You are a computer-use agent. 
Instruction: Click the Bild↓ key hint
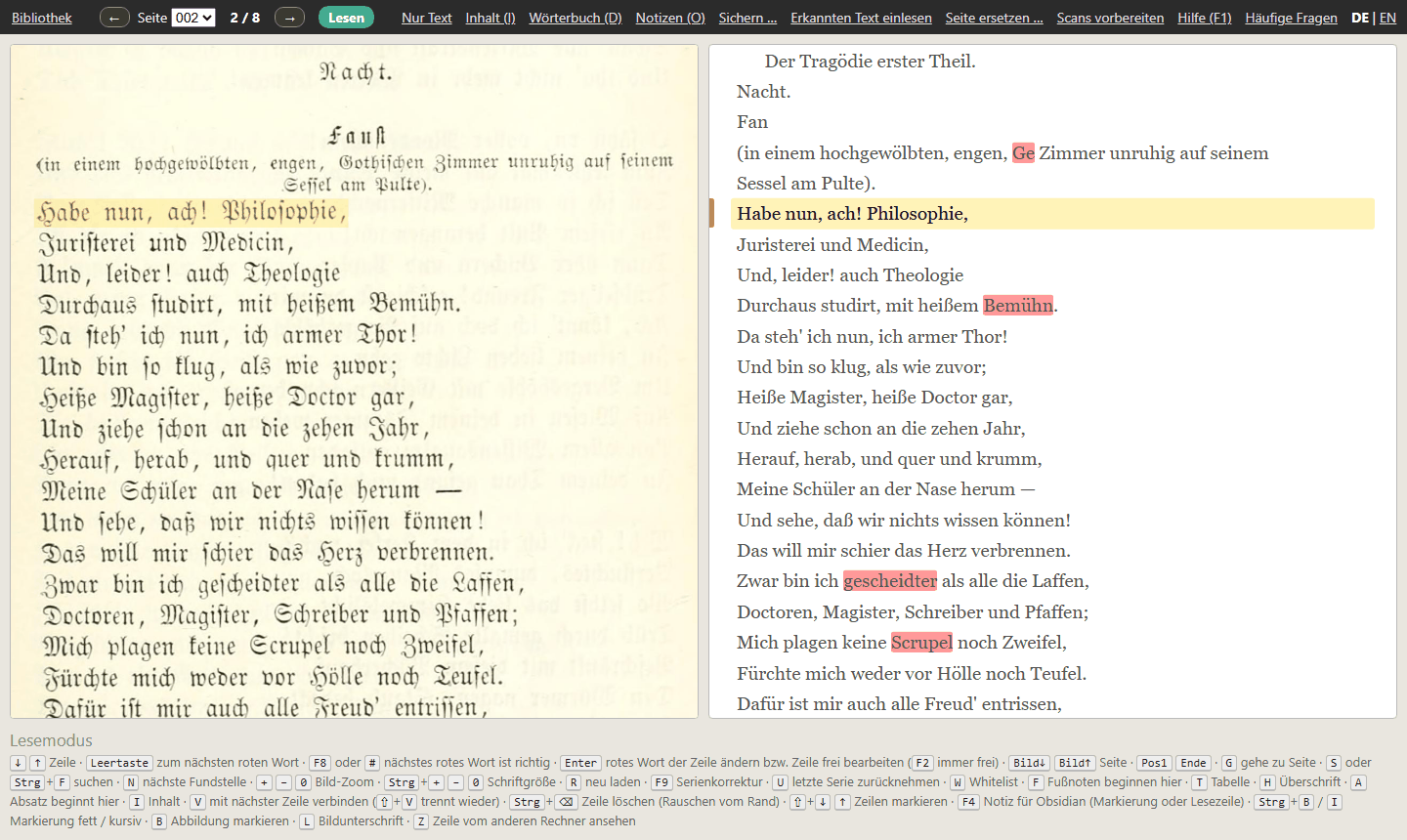click(x=1029, y=763)
